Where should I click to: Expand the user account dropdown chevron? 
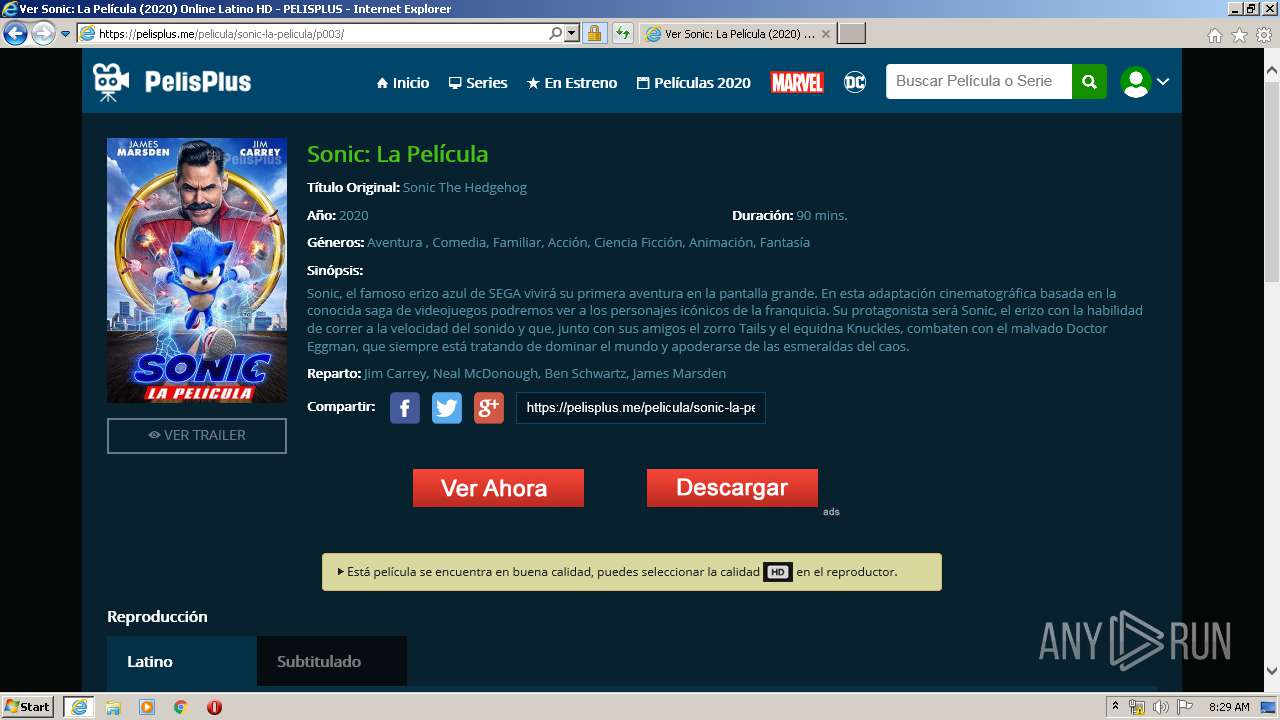1163,82
